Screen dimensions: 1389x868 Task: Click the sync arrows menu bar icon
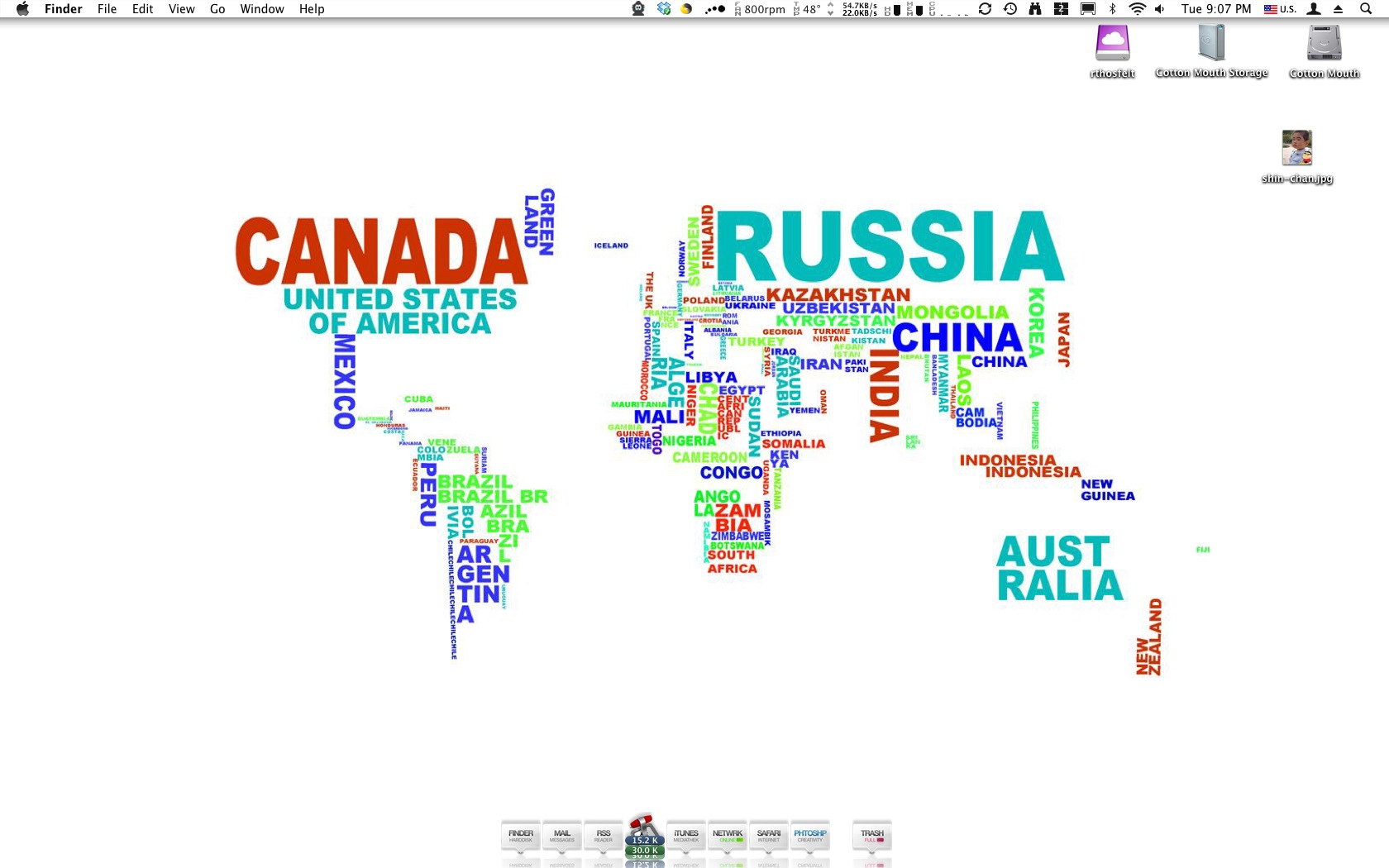click(985, 9)
